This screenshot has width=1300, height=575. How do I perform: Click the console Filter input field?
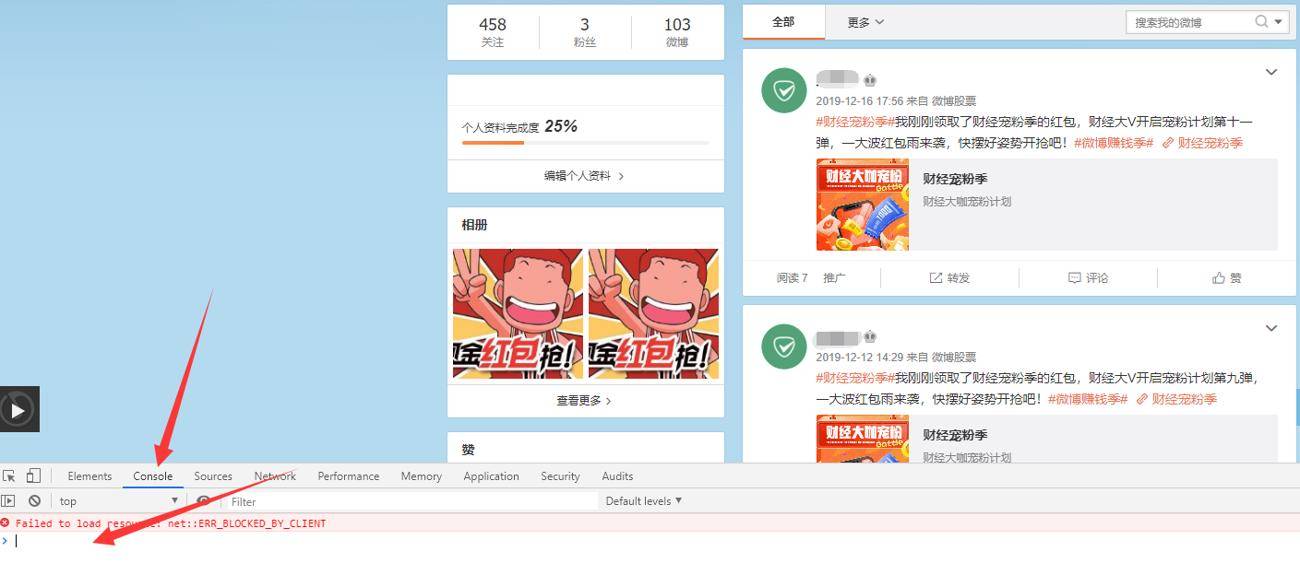pyautogui.click(x=410, y=501)
